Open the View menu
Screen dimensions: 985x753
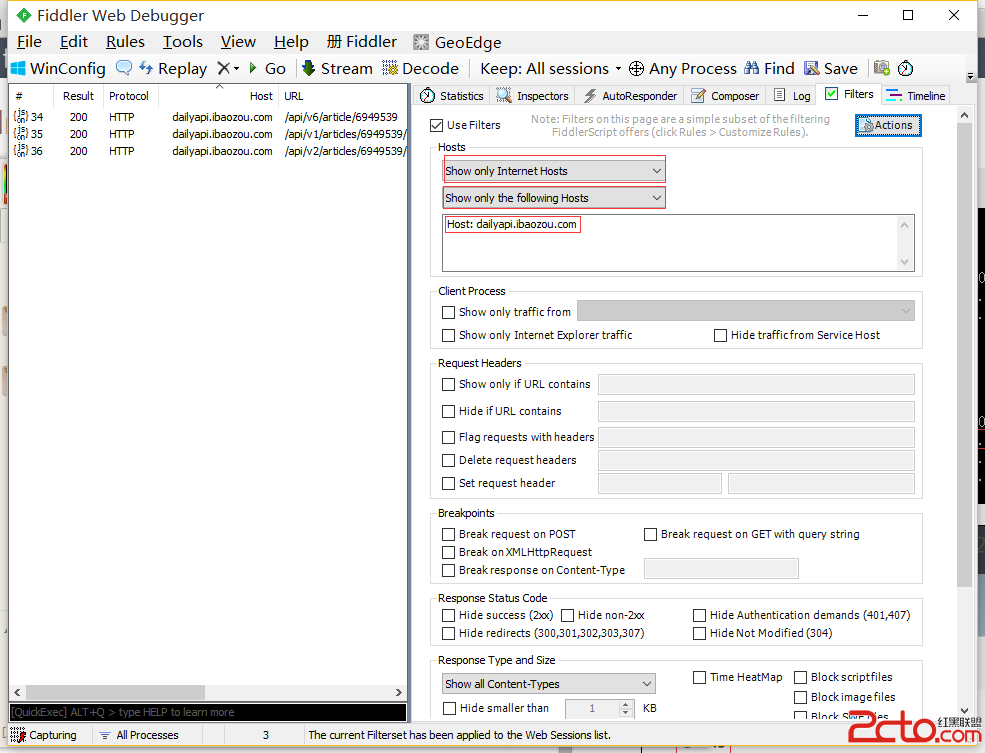click(x=238, y=42)
